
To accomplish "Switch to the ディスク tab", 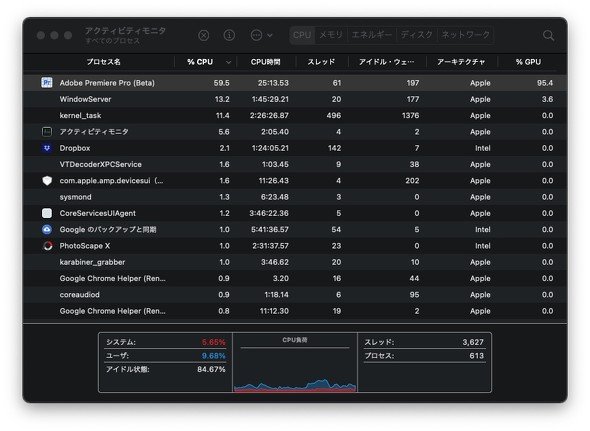I will point(417,35).
